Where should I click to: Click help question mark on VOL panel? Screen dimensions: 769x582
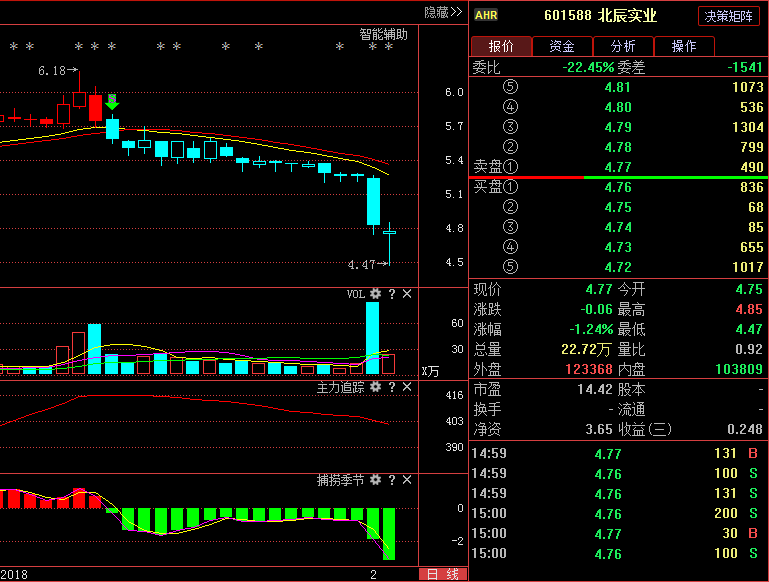392,294
